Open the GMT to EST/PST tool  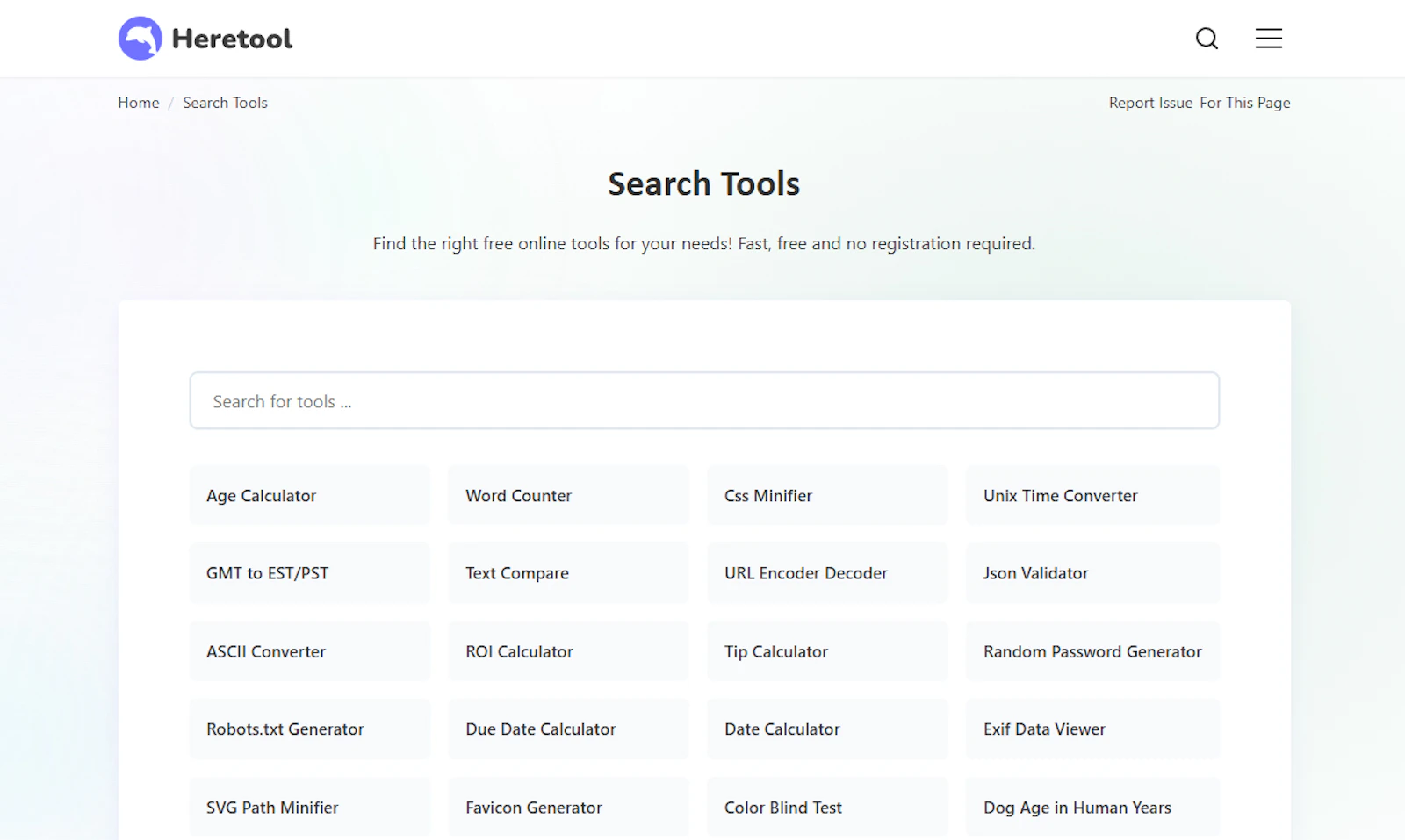pos(310,573)
